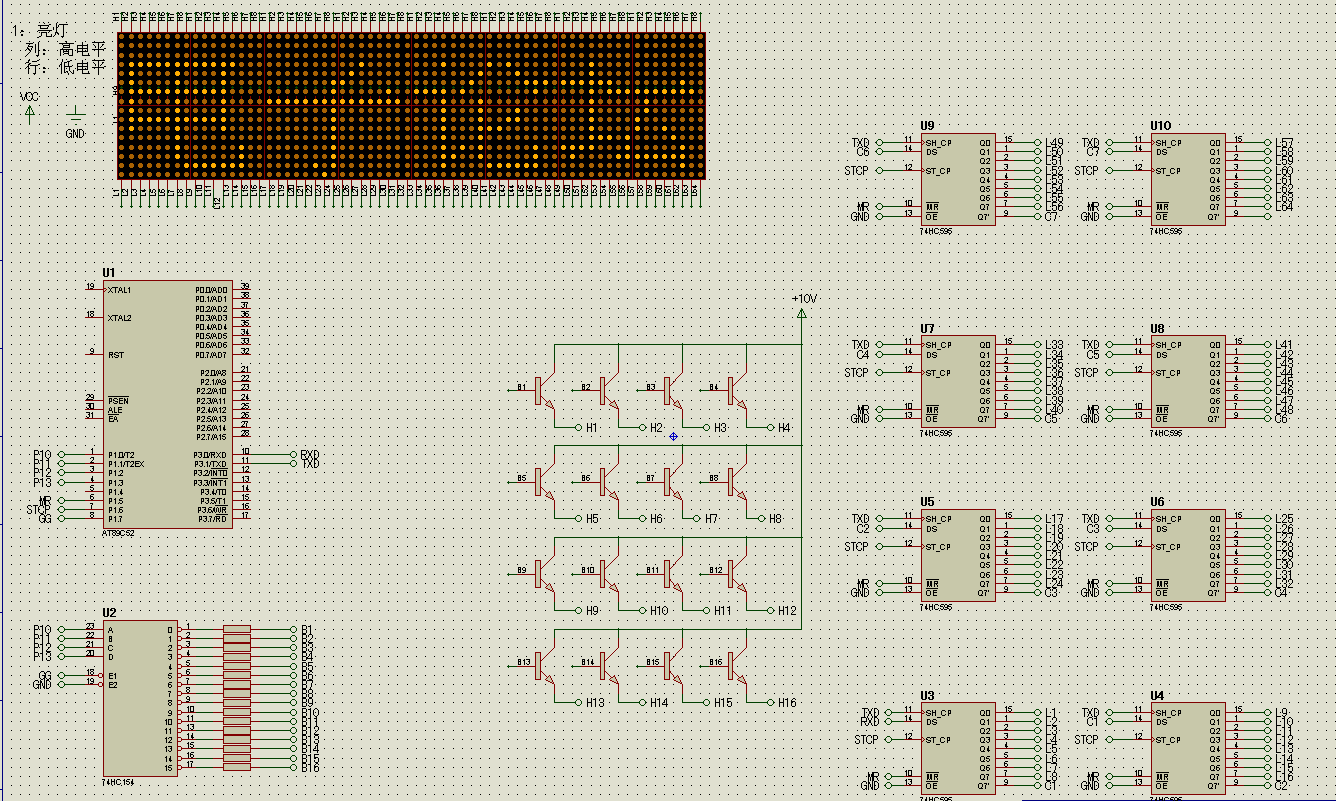Click the AT89C52 part name text
Viewport: 1336px width, 801px height.
[118, 533]
